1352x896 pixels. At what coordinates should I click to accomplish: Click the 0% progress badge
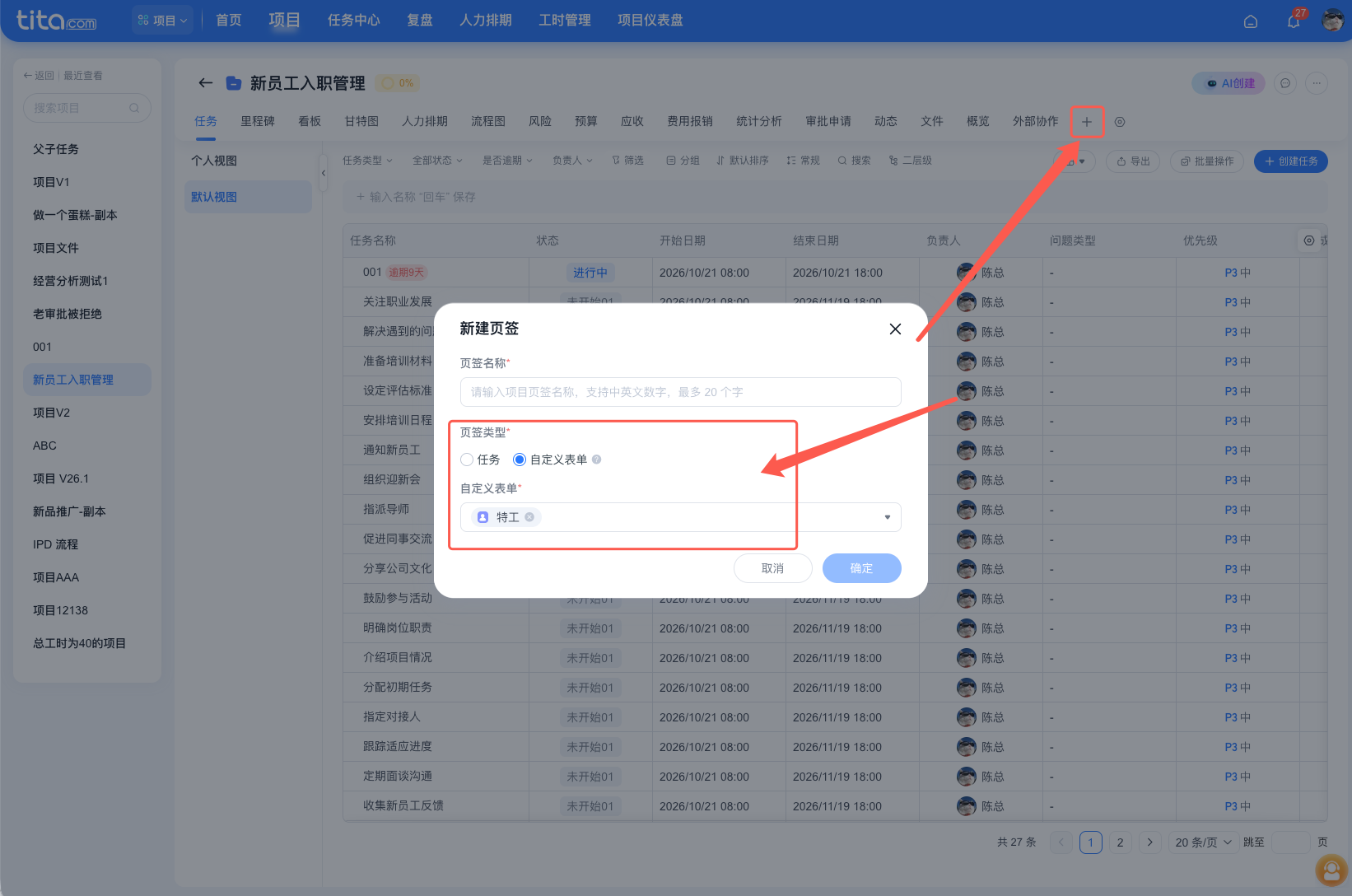[398, 83]
